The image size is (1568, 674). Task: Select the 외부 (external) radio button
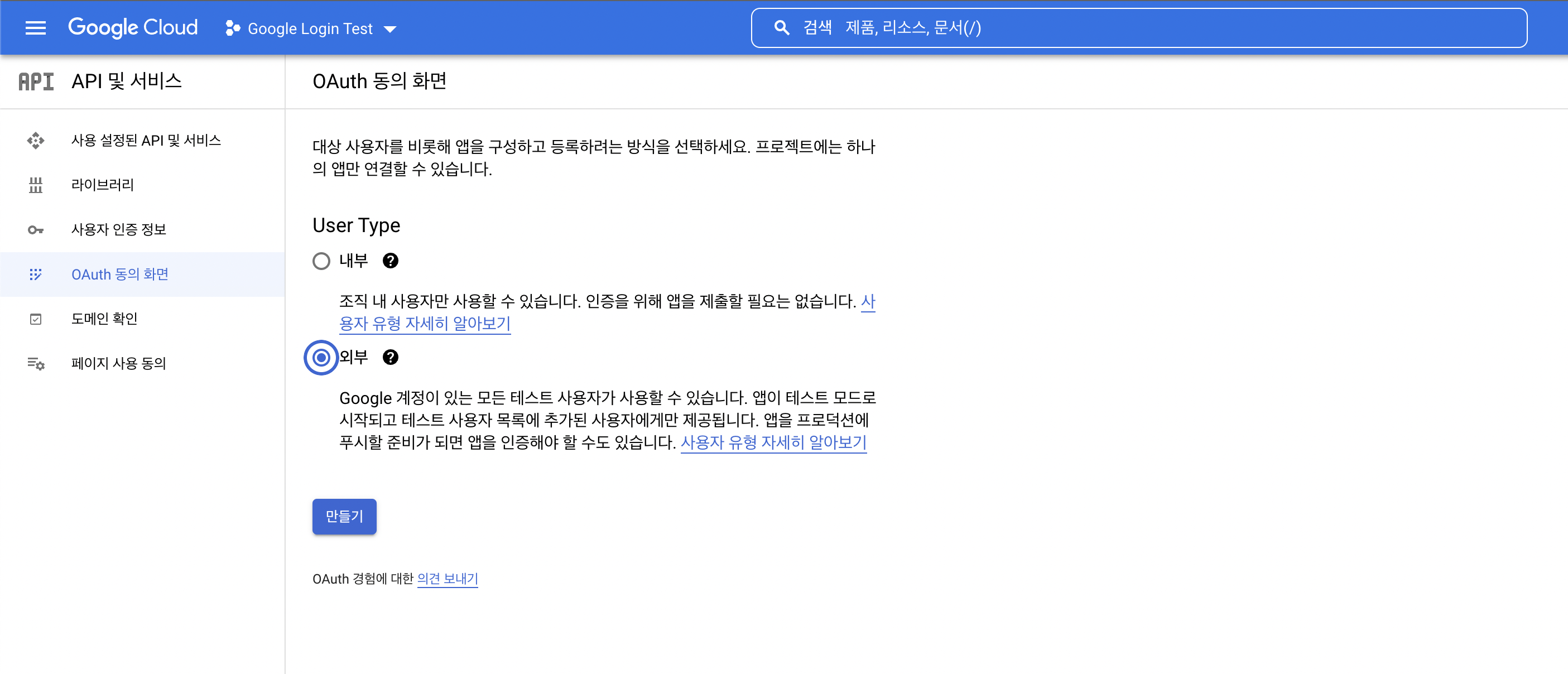click(x=321, y=358)
